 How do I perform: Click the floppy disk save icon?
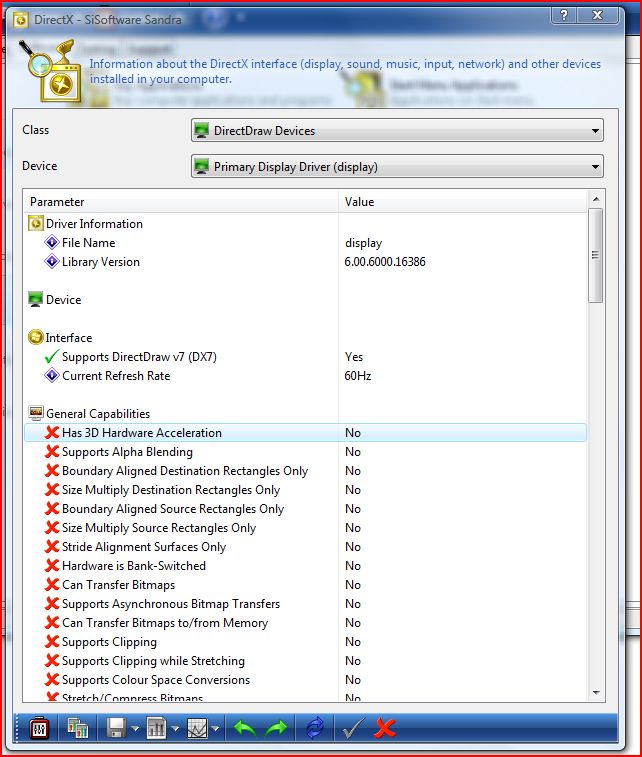[x=116, y=728]
